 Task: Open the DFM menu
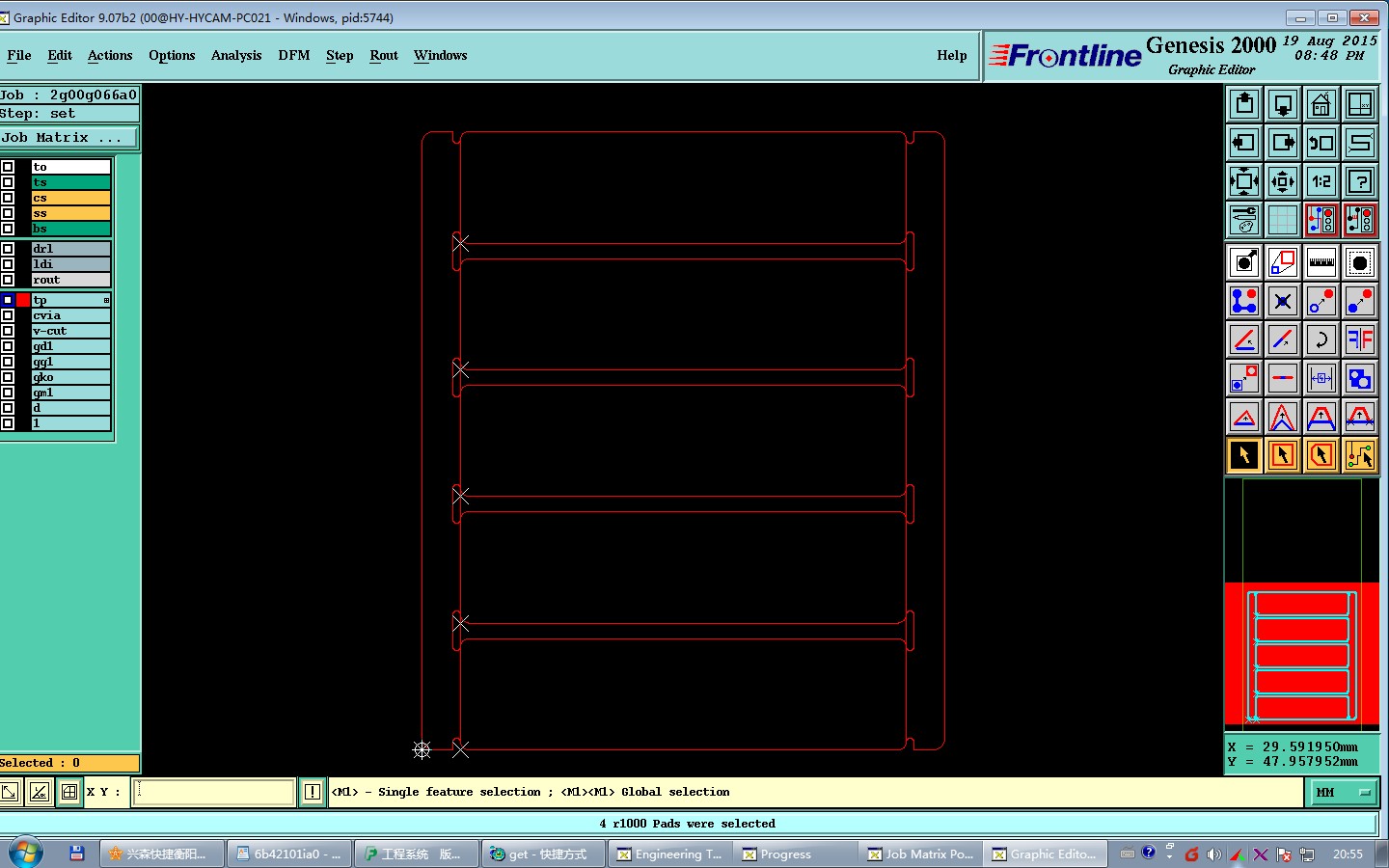pyautogui.click(x=294, y=56)
